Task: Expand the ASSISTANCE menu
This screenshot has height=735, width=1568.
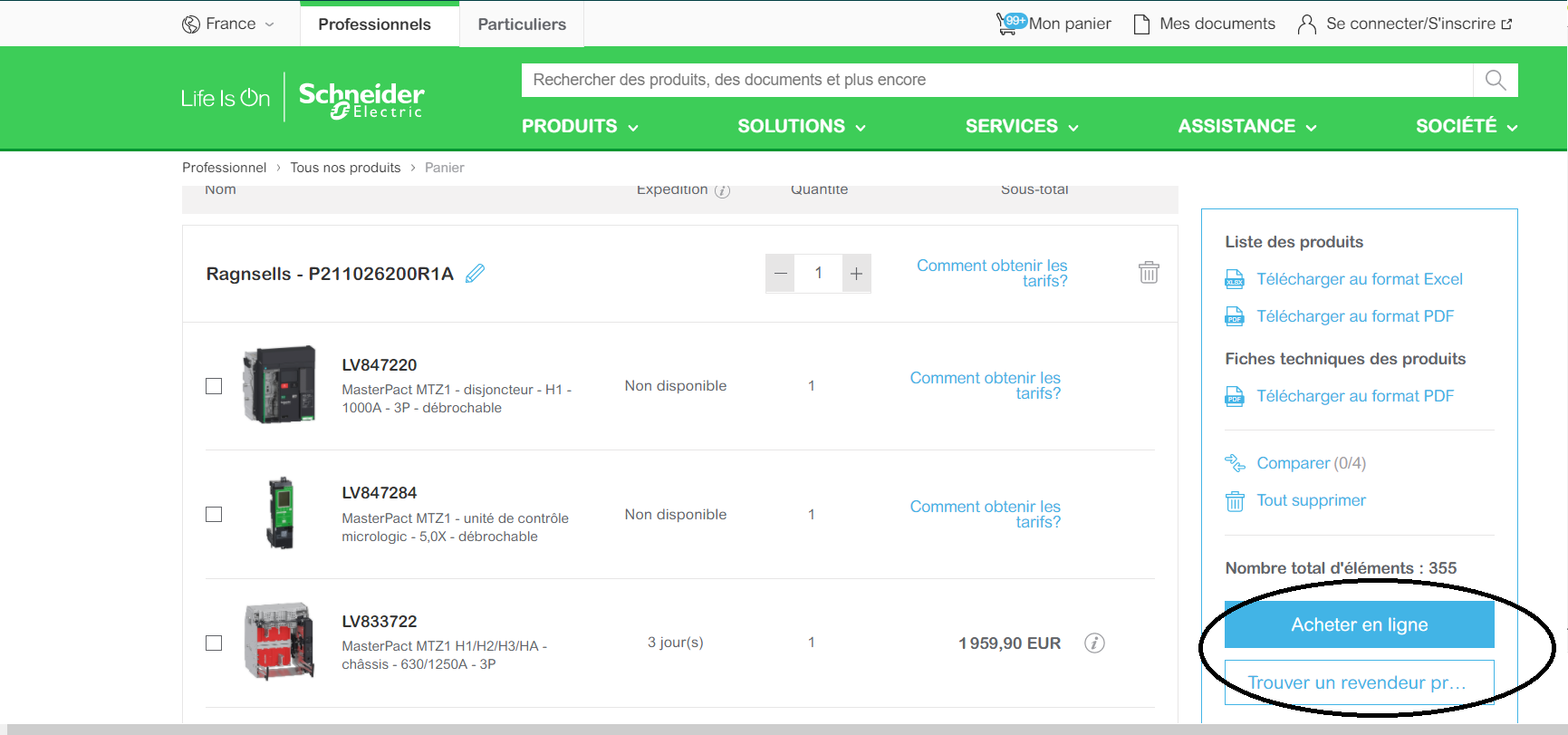Action: point(1247,126)
